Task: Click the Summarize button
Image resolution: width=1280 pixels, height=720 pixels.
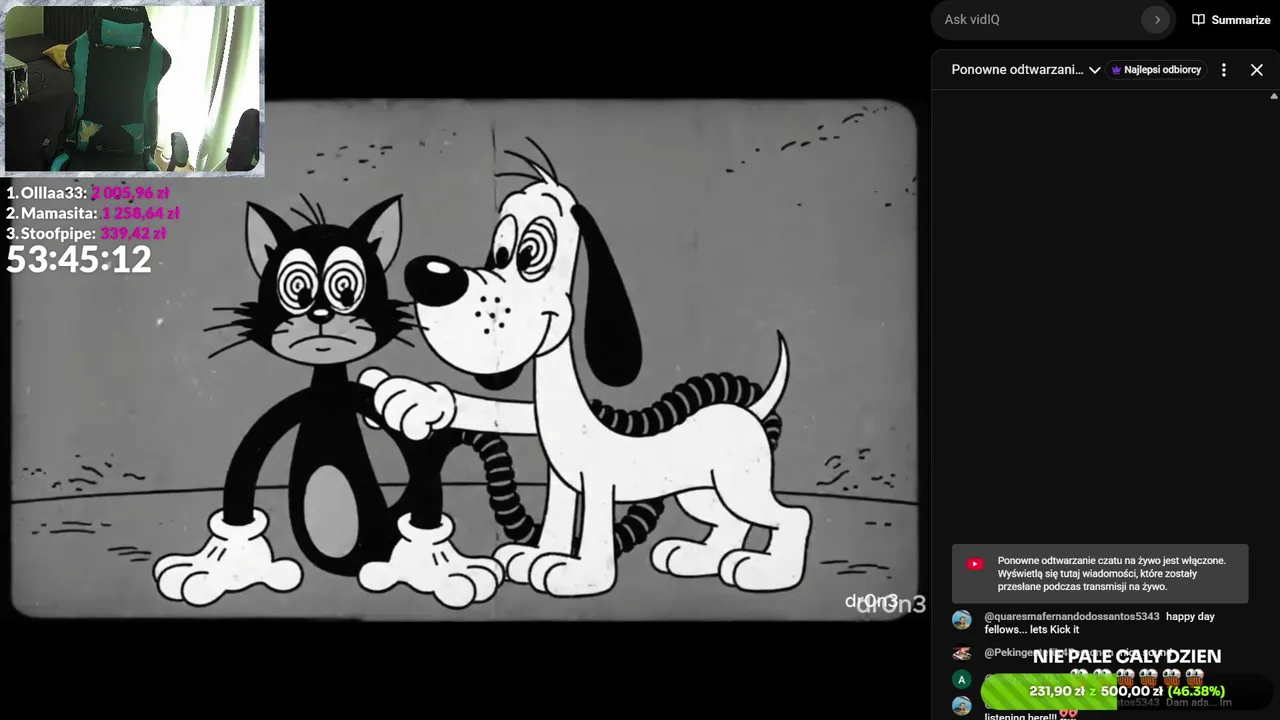Action: (1231, 20)
